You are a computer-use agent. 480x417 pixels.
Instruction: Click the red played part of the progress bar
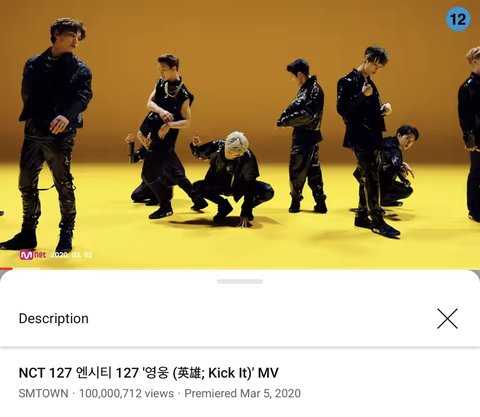6,269
